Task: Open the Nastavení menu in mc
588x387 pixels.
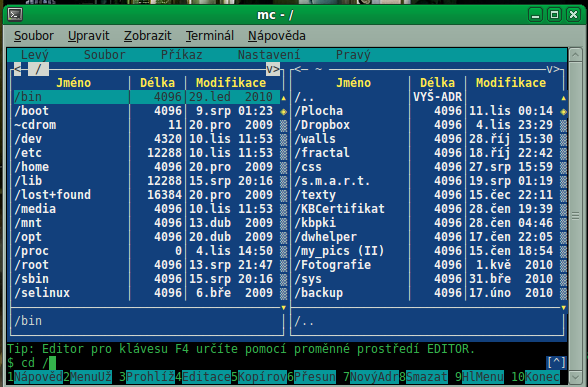Action: click(269, 55)
